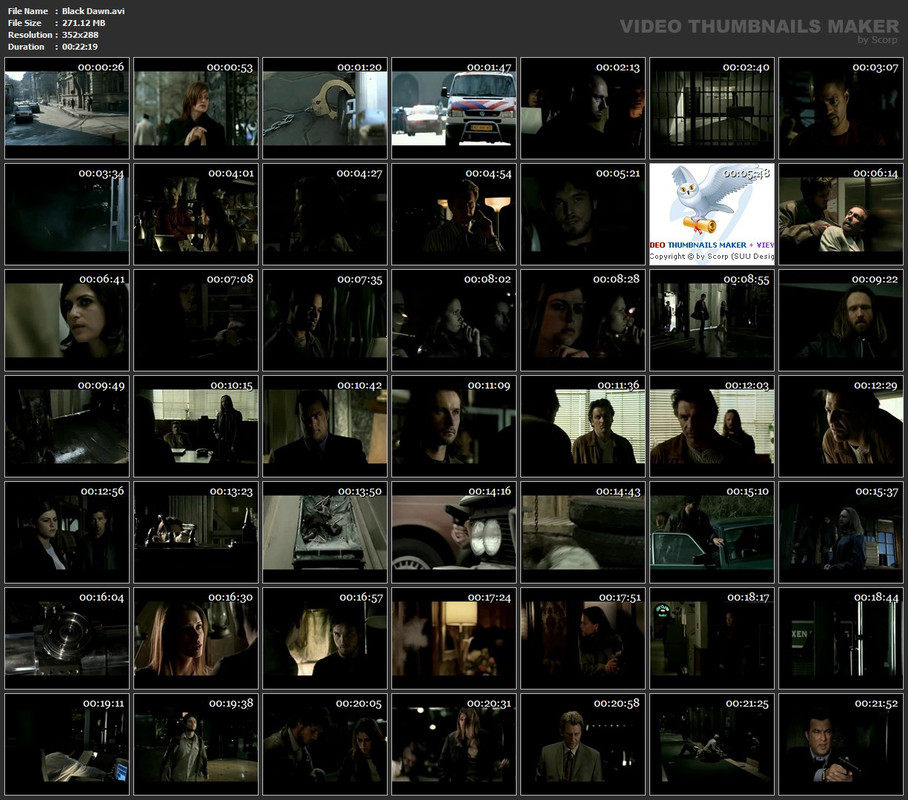The width and height of the screenshot is (908, 800).
Task: Select the file size value "271.12 MB"
Action: 83,23
